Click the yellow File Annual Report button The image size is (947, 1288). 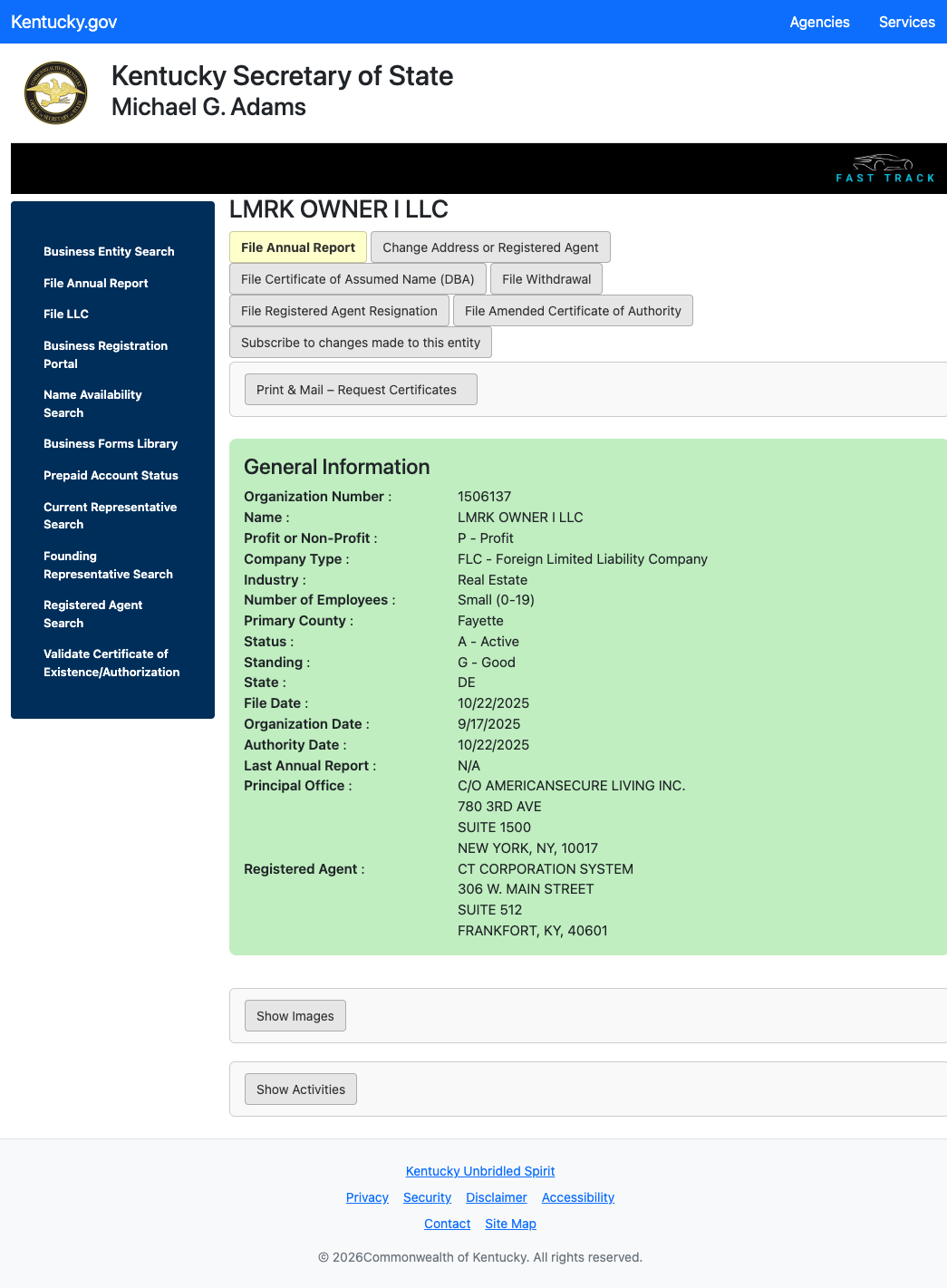click(x=298, y=247)
